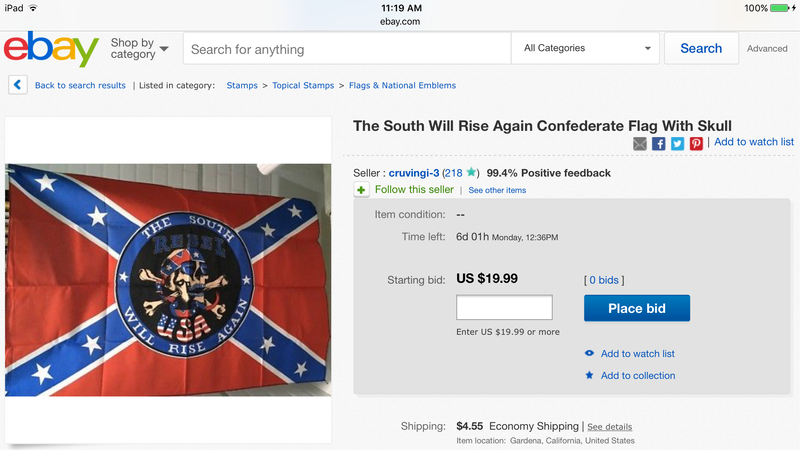800x450 pixels.
Task: Open Shop by category dropdown
Action: pos(139,49)
